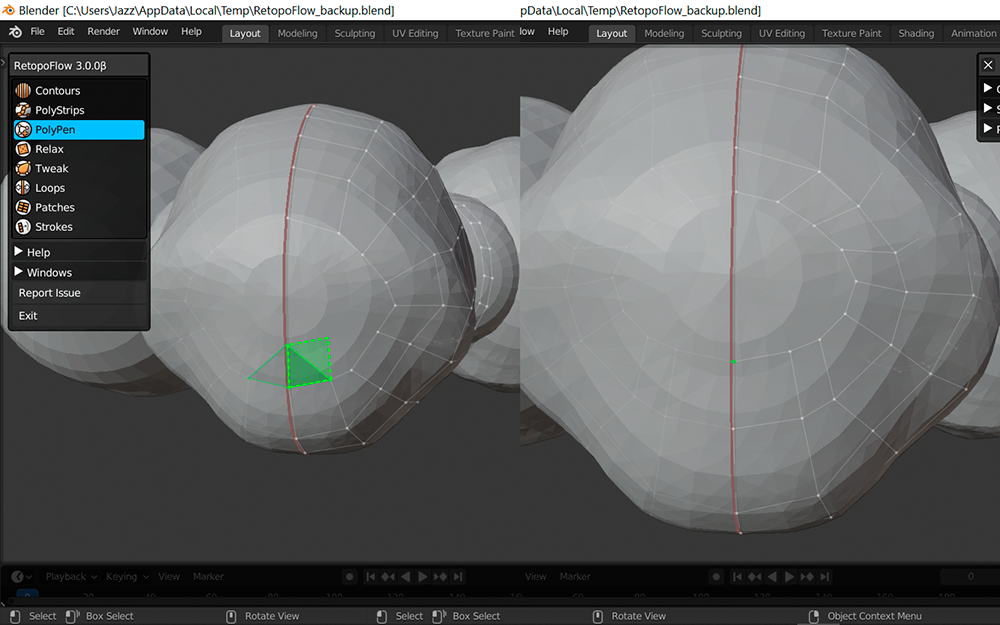1000x625 pixels.
Task: Click Exit to leave RetopoFlow
Action: 79,316
